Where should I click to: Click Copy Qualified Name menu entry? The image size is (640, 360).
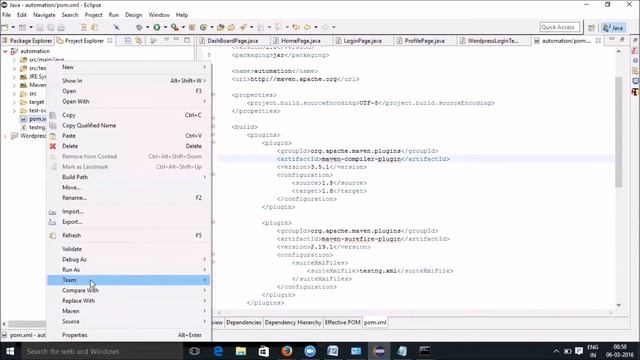tap(129, 125)
